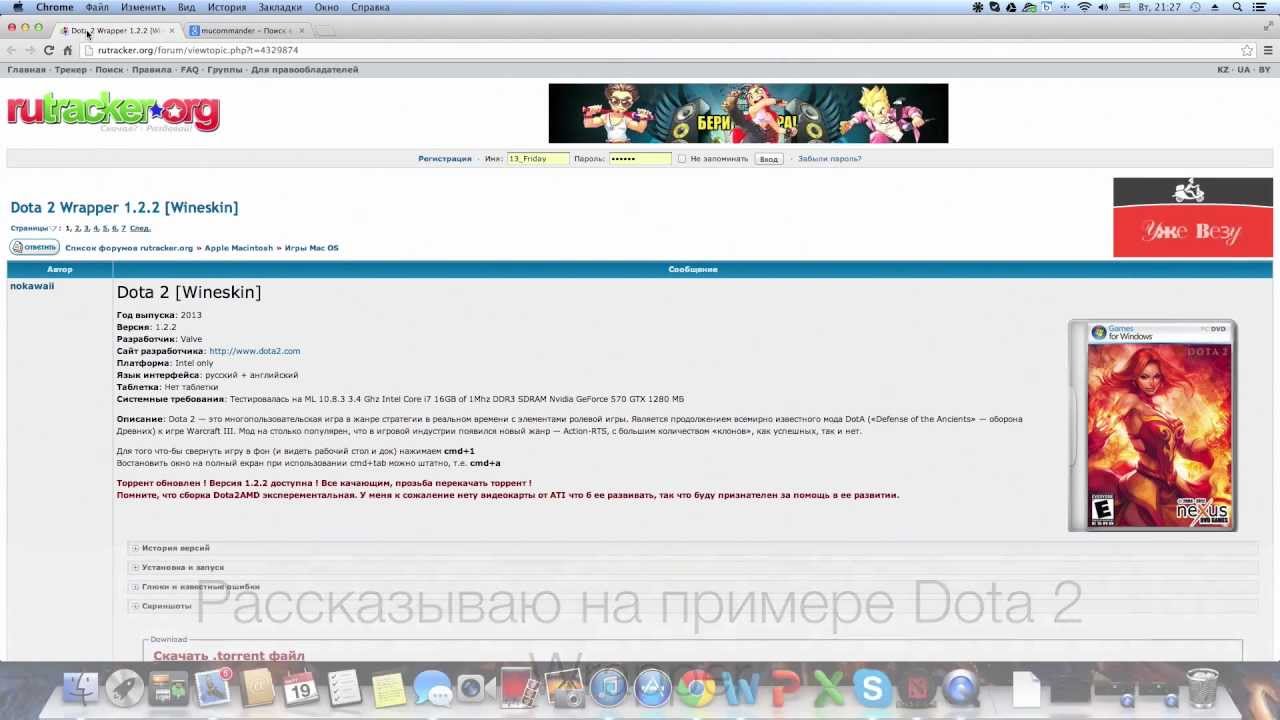Open the 'Файл' menu
Screen dimensions: 1280x720
tap(97, 7)
